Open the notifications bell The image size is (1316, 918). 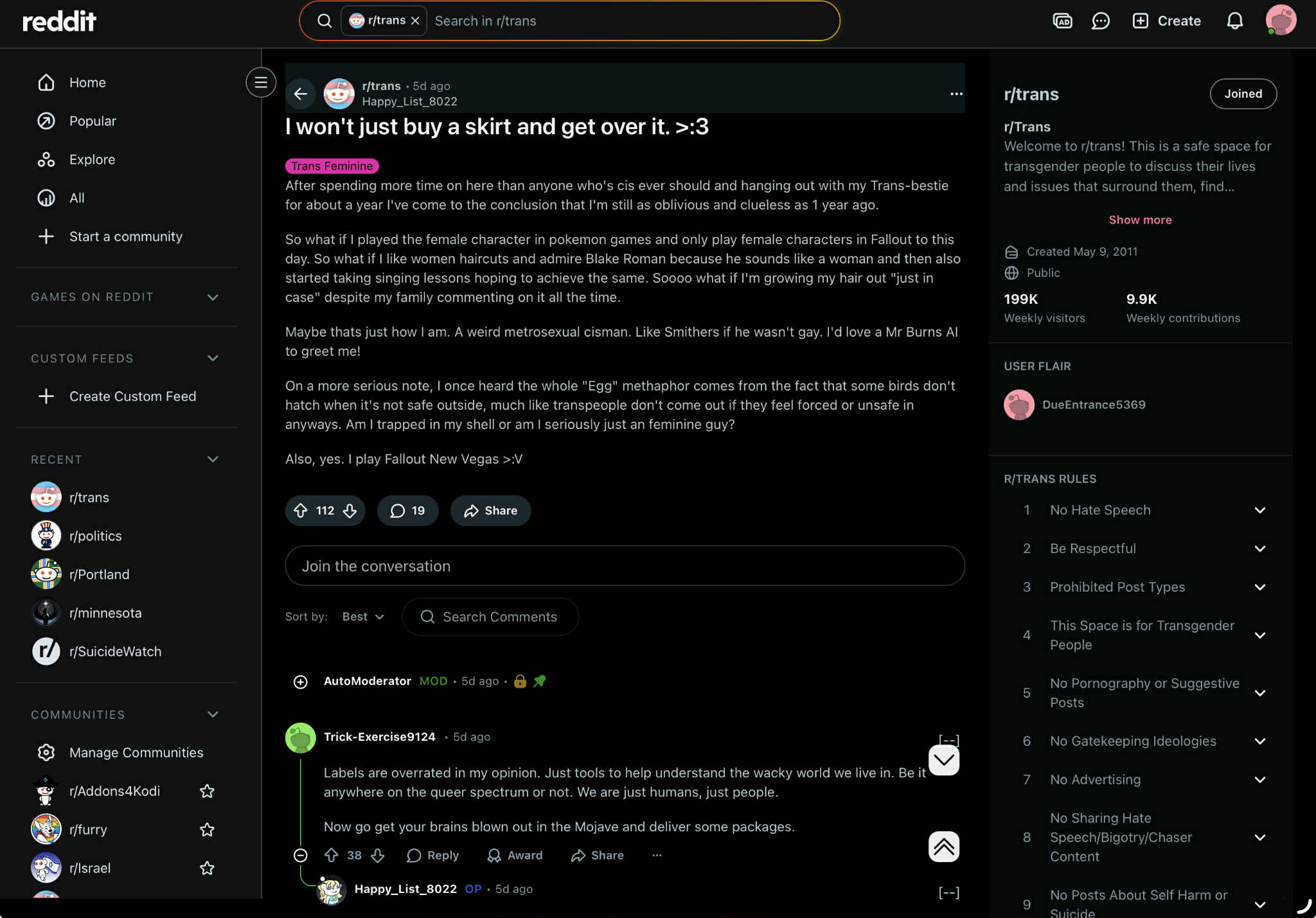1234,21
